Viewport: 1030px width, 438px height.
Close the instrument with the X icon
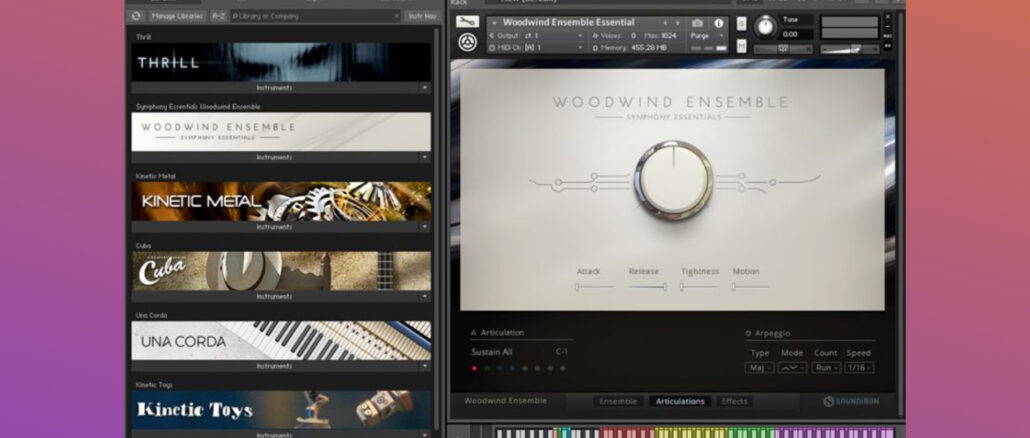pos(888,16)
